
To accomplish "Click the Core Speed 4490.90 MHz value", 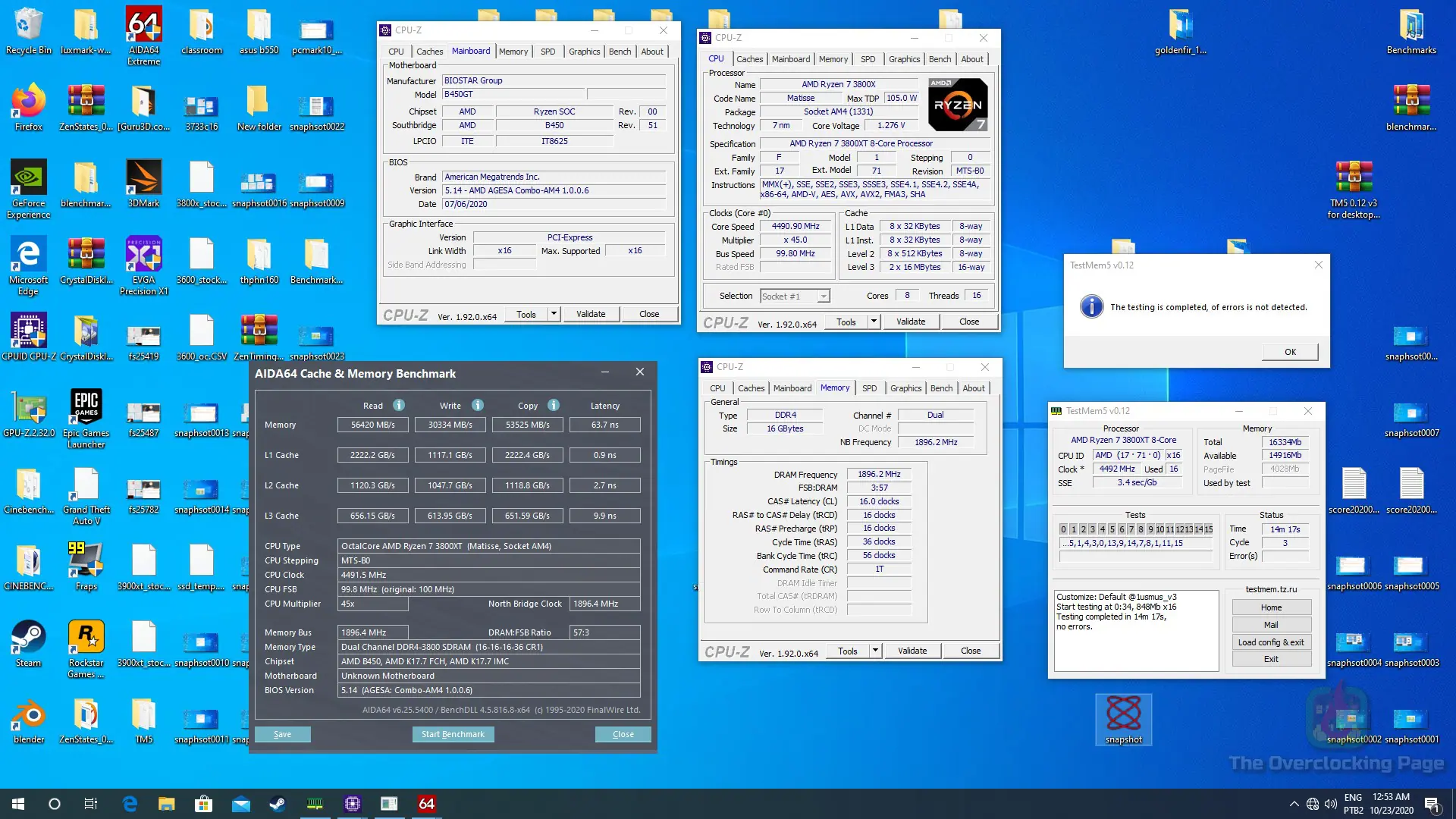I will 795,226.
